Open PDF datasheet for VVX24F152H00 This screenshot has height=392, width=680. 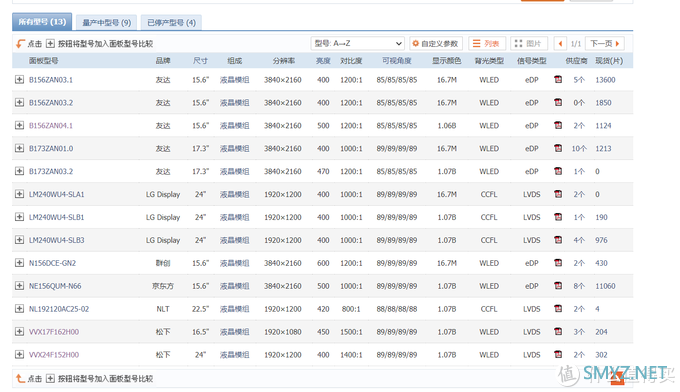tap(558, 354)
